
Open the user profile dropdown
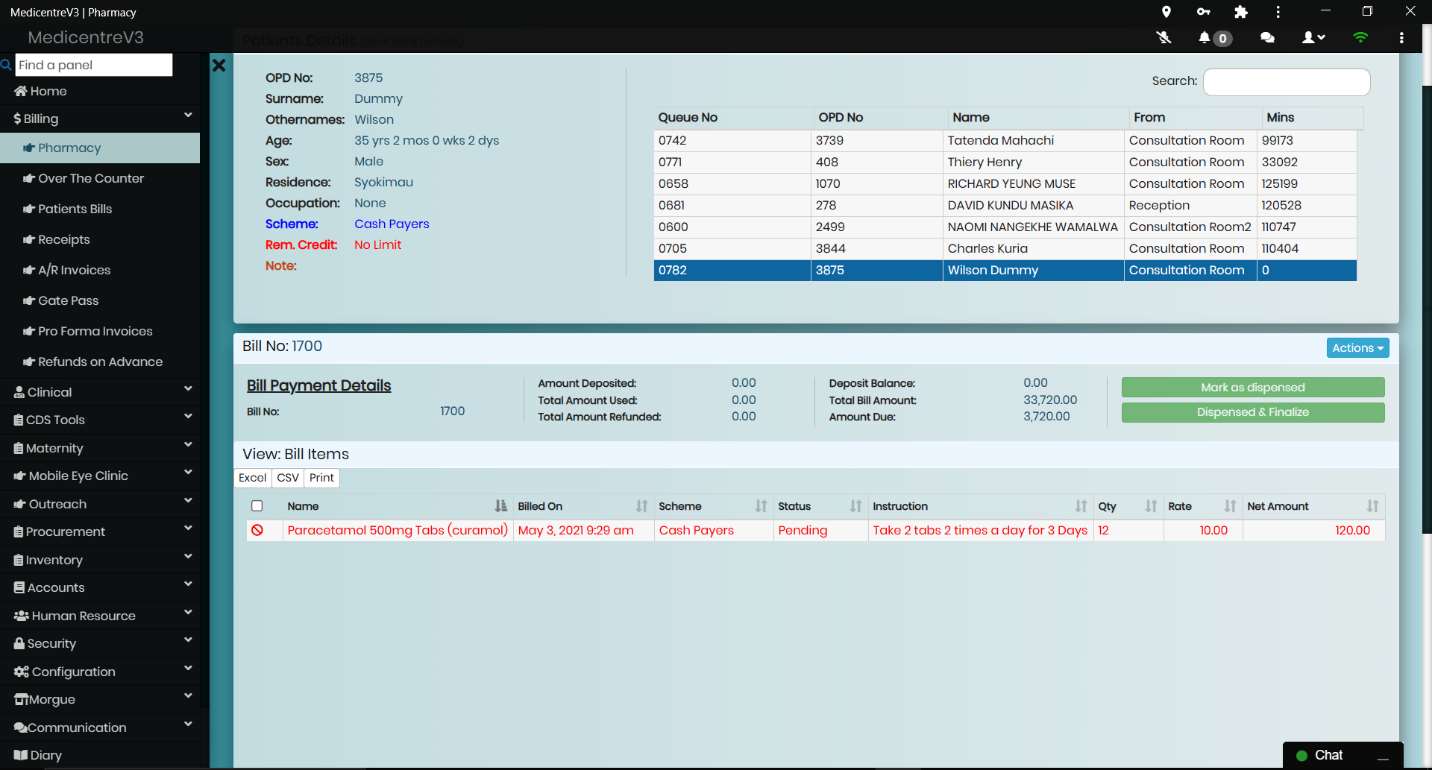1313,38
